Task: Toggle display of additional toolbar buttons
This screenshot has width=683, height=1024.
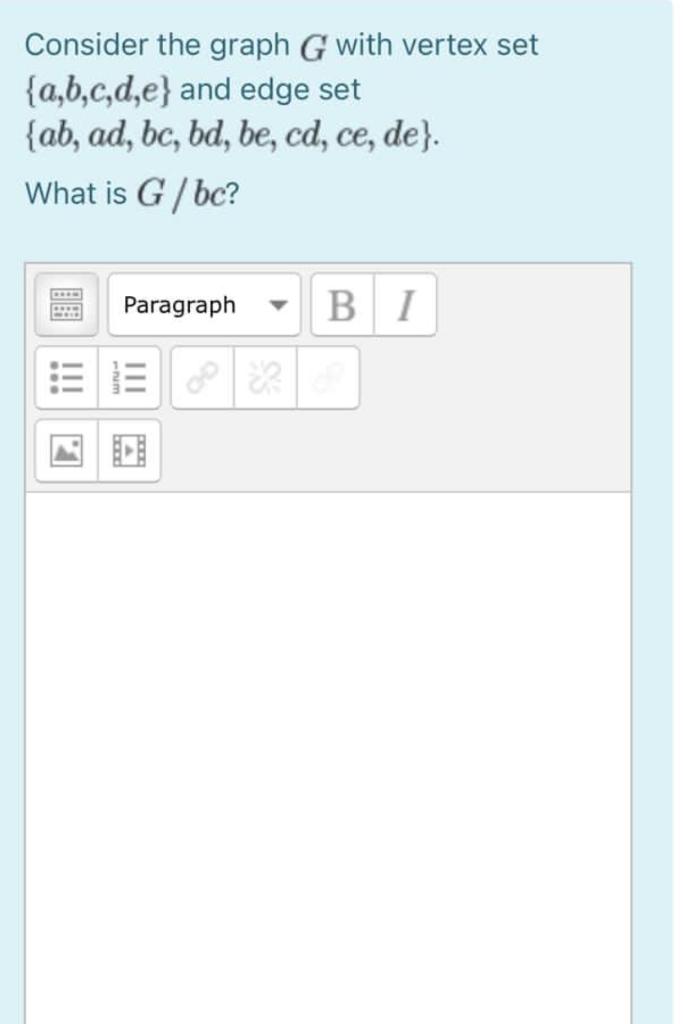Action: tap(65, 305)
